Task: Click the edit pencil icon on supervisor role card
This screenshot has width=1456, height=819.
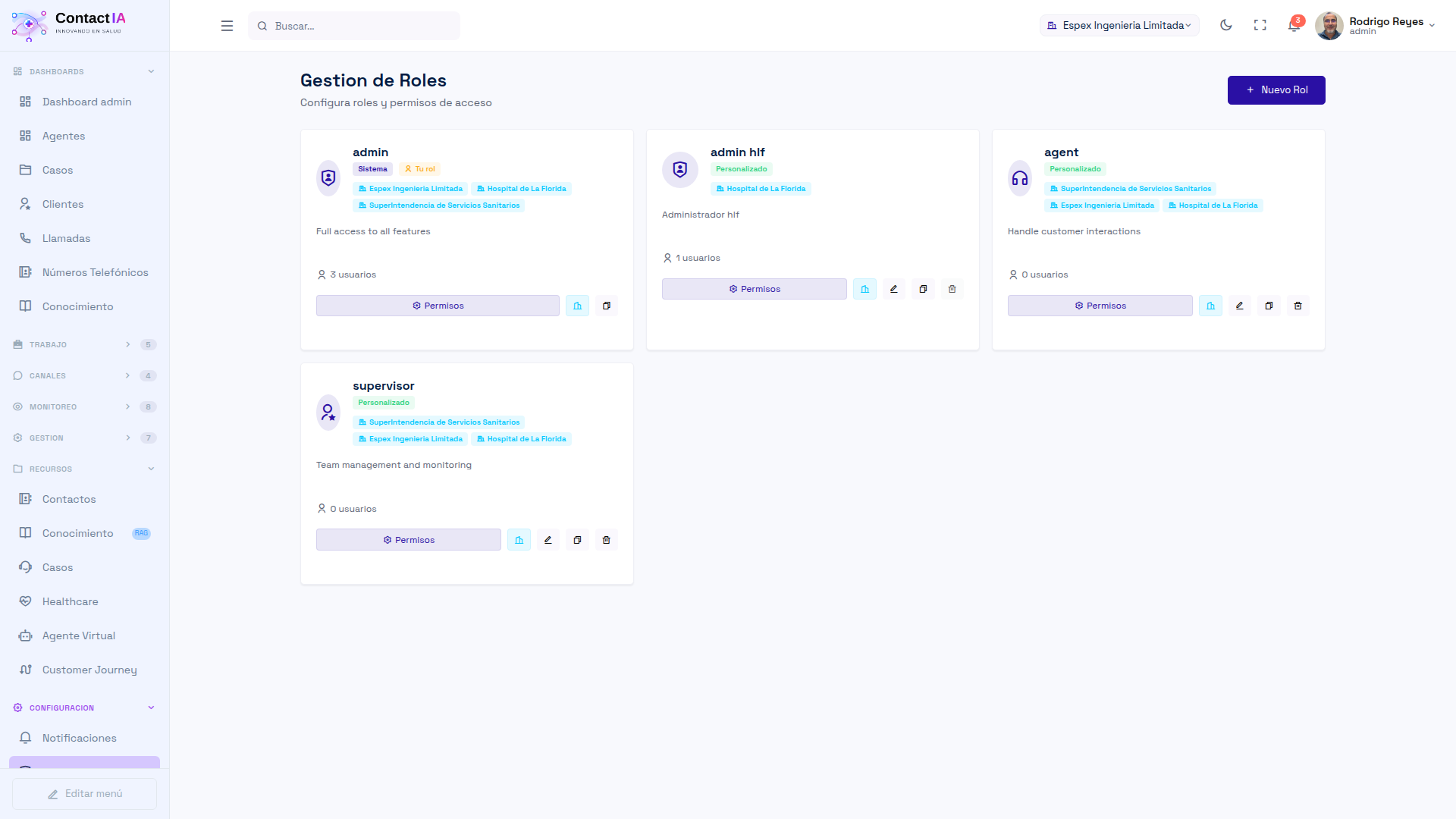Action: click(x=548, y=540)
